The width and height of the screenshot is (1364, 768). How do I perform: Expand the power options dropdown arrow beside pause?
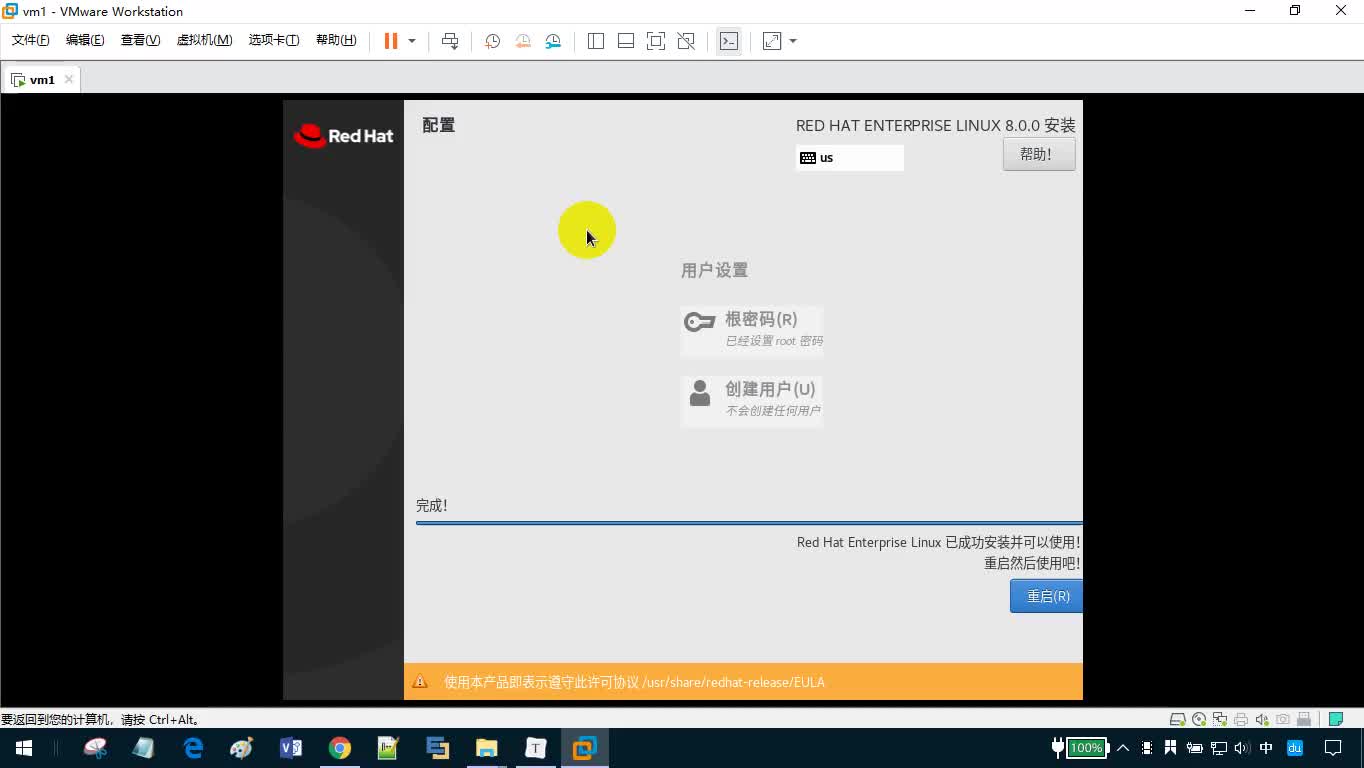(x=411, y=41)
